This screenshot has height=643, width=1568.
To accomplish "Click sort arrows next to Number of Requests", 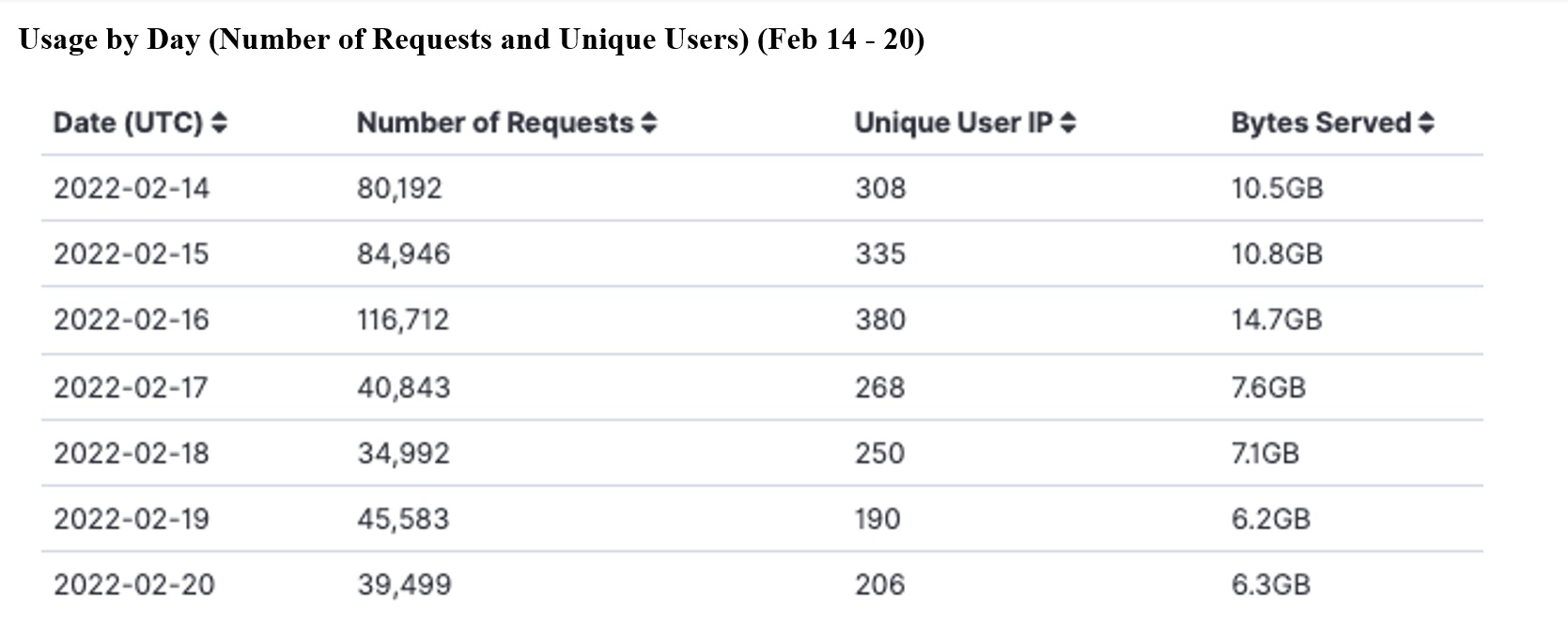I will pos(649,123).
